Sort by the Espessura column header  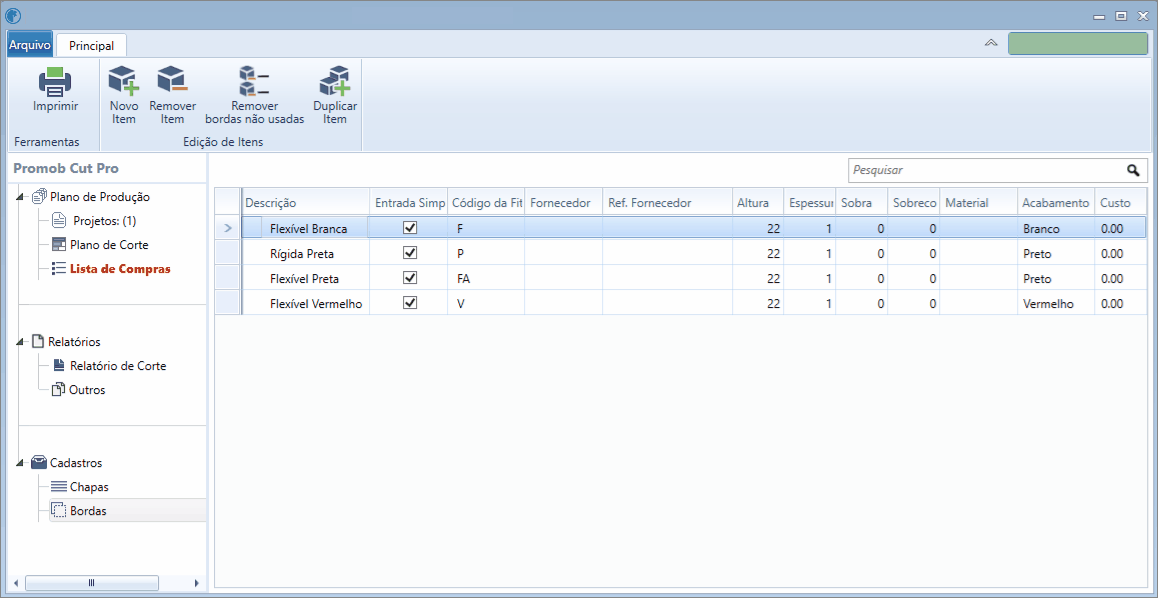click(x=810, y=202)
